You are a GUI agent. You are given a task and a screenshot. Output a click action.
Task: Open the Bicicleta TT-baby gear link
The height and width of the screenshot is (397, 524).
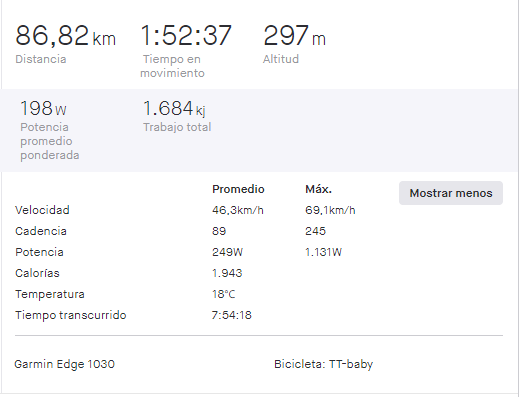(323, 364)
